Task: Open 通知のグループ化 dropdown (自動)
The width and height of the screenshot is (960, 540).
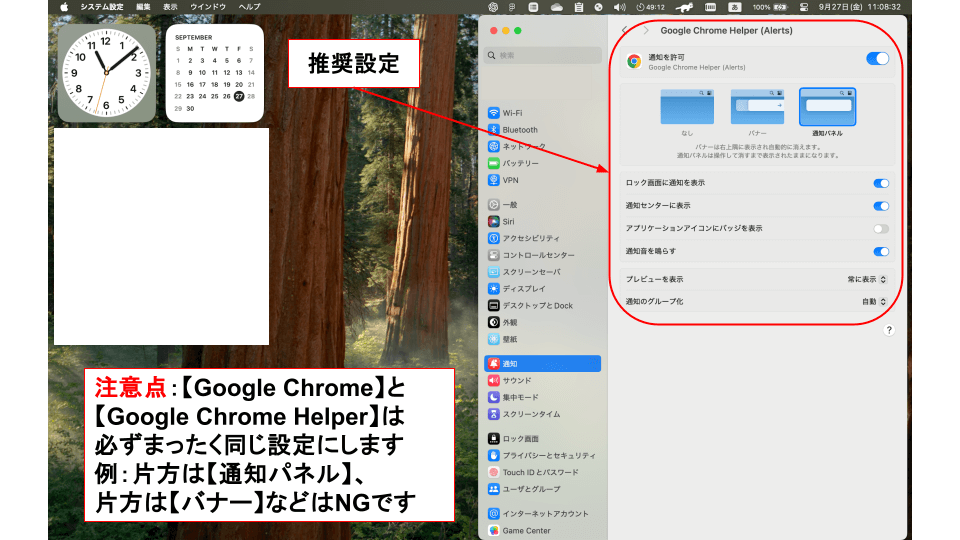Action: (x=874, y=301)
